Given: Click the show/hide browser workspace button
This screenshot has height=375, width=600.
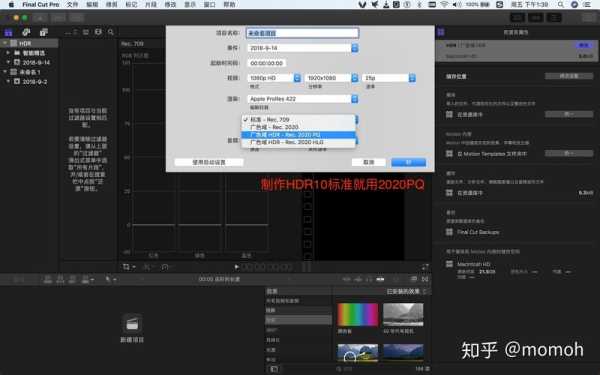Looking at the screenshot, I should click(x=517, y=18).
